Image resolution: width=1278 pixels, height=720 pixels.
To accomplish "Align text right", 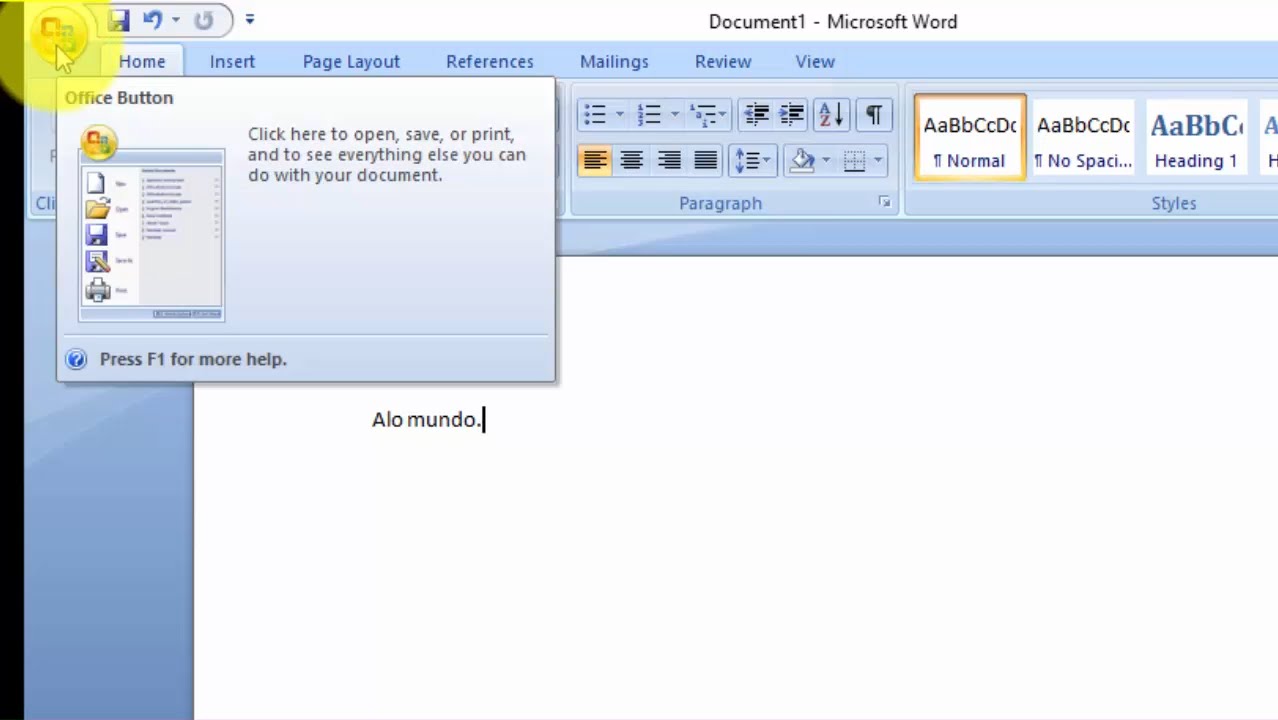I will tap(669, 160).
